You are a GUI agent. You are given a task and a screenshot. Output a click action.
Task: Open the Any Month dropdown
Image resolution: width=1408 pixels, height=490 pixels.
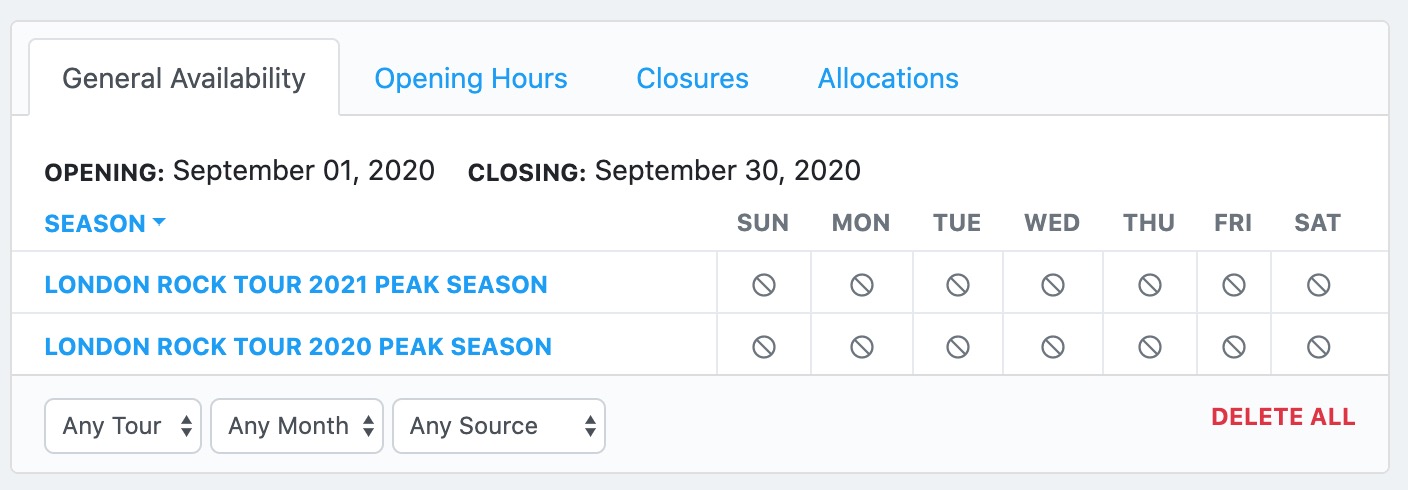[297, 426]
